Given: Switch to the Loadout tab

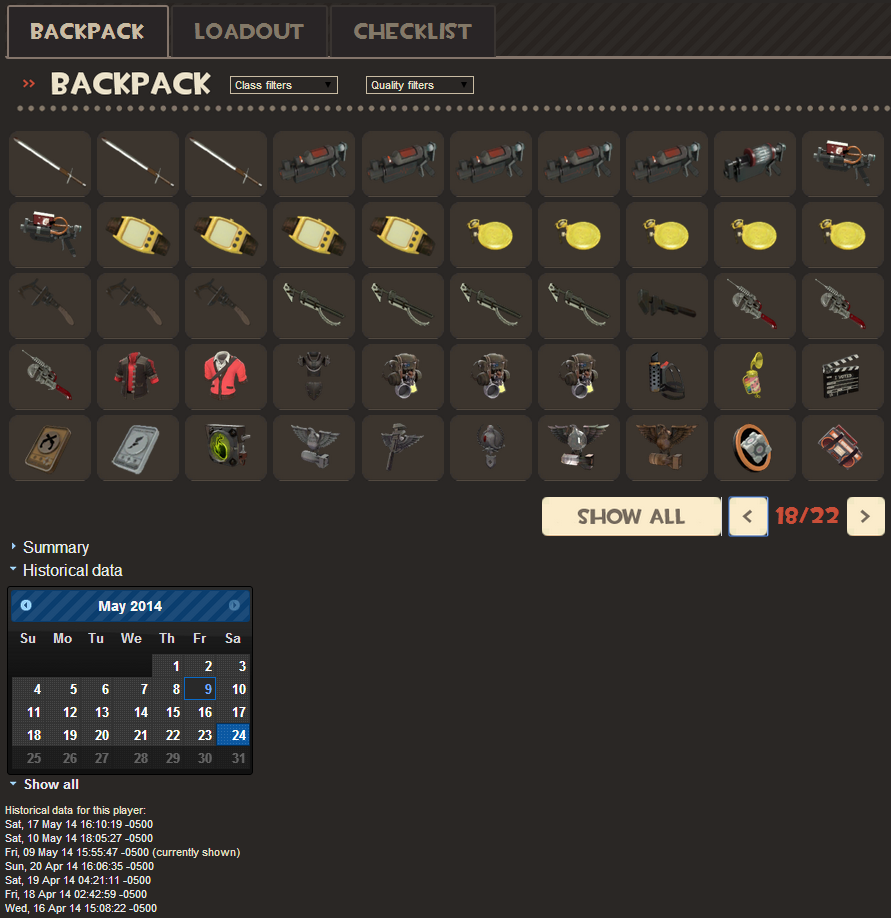Looking at the screenshot, I should [249, 32].
